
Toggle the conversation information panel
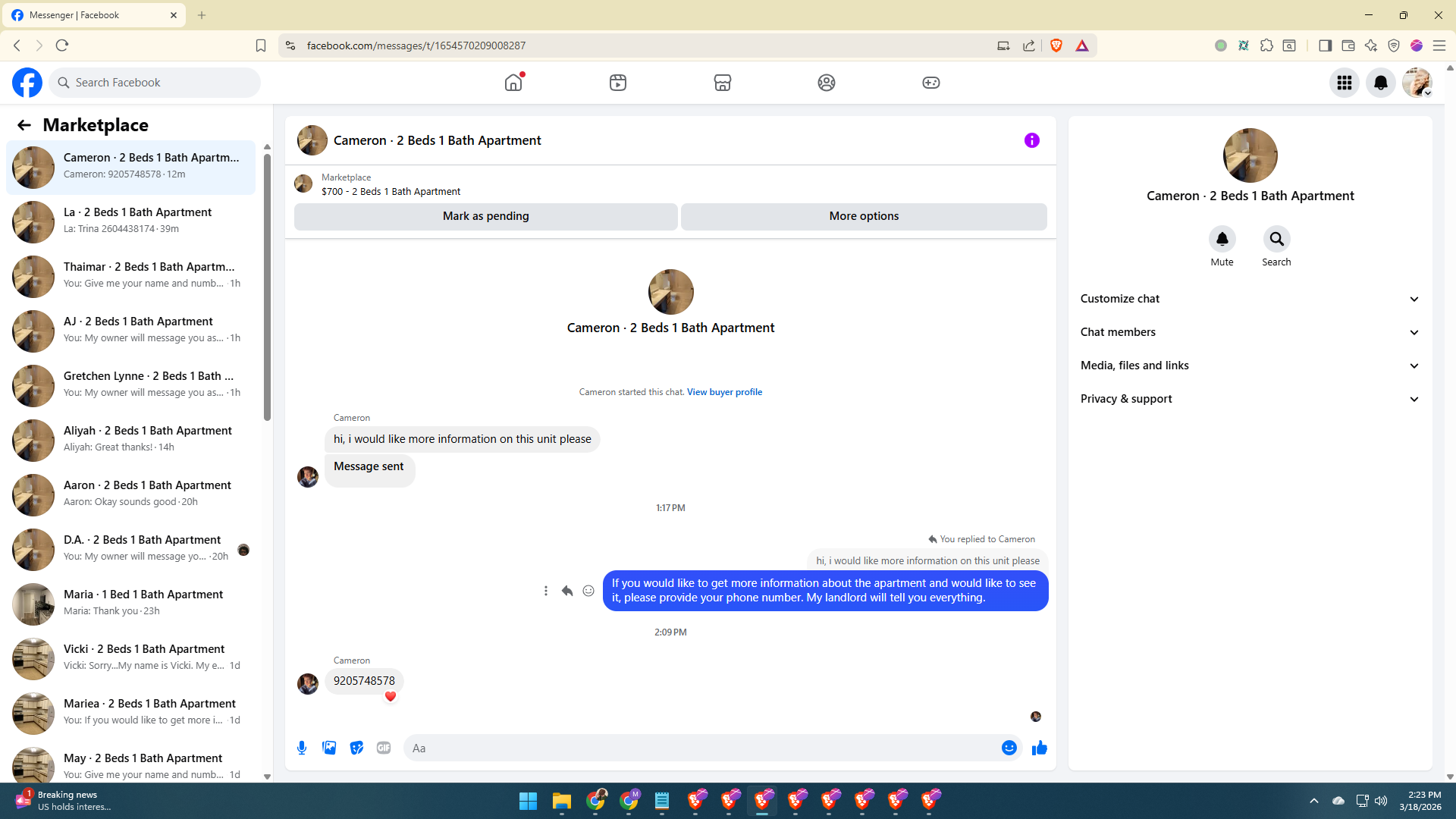[1031, 140]
